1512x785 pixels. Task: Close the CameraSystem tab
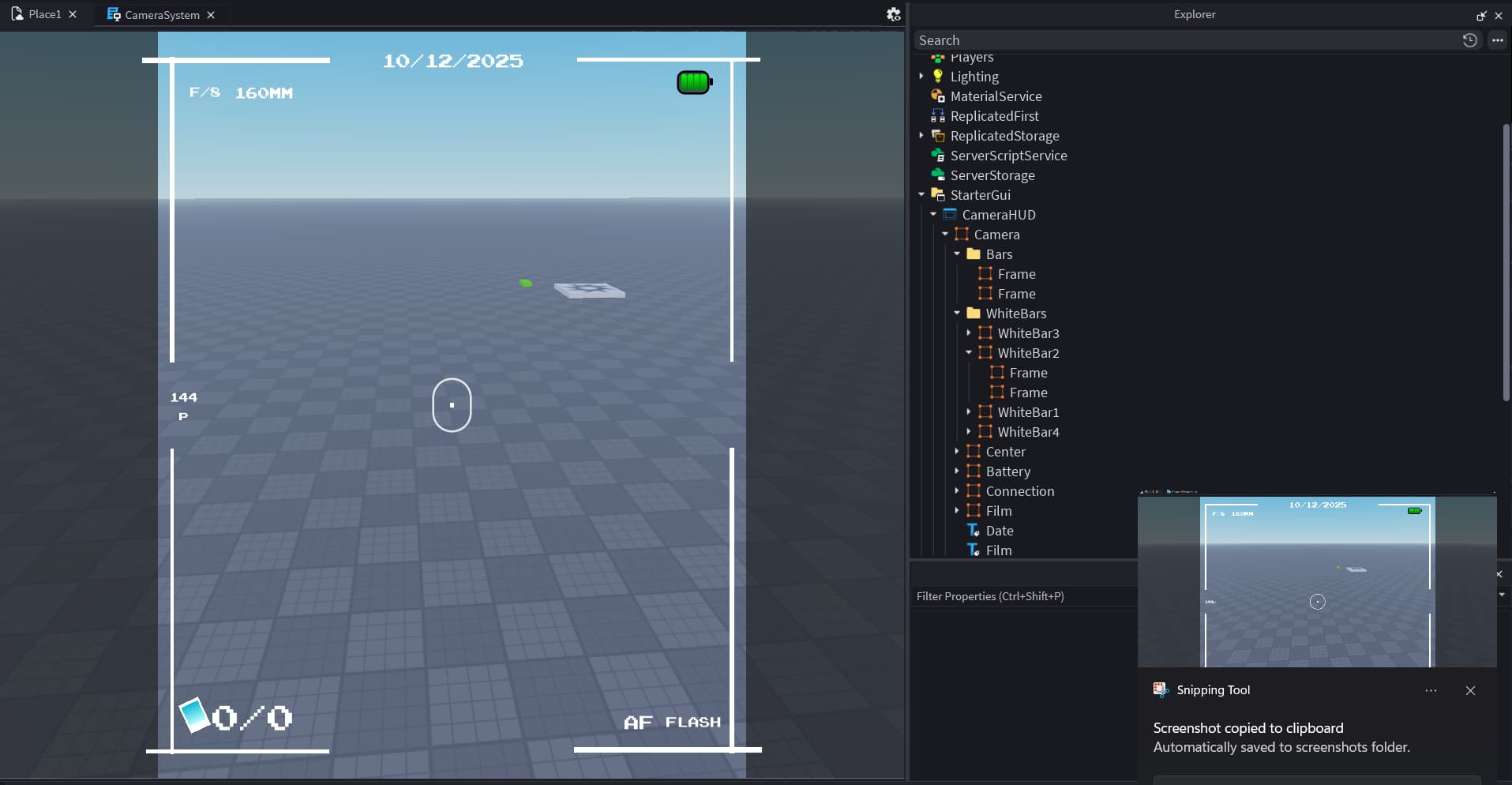[211, 15]
